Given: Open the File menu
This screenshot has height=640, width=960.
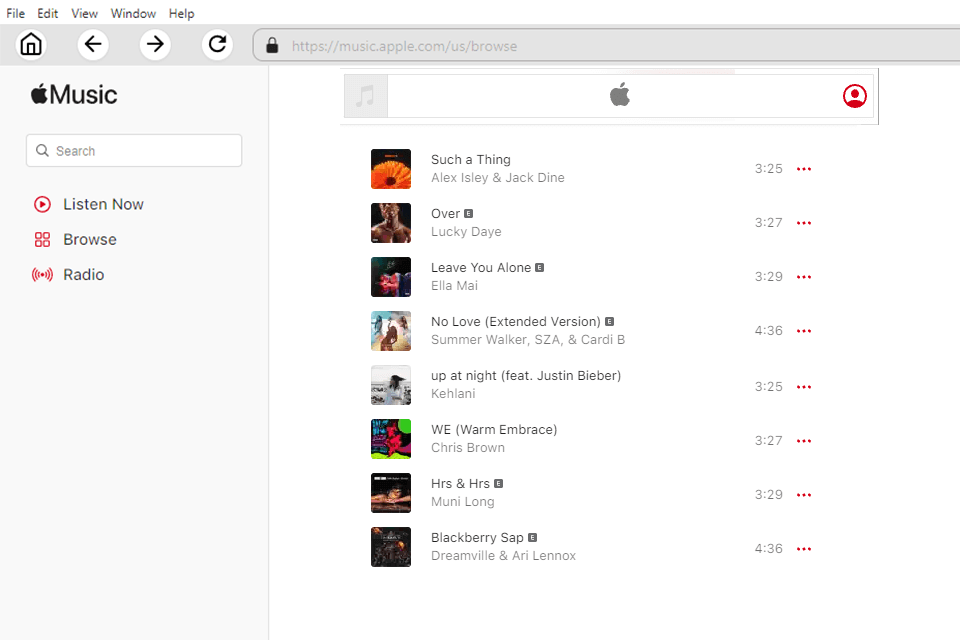Looking at the screenshot, I should [16, 13].
